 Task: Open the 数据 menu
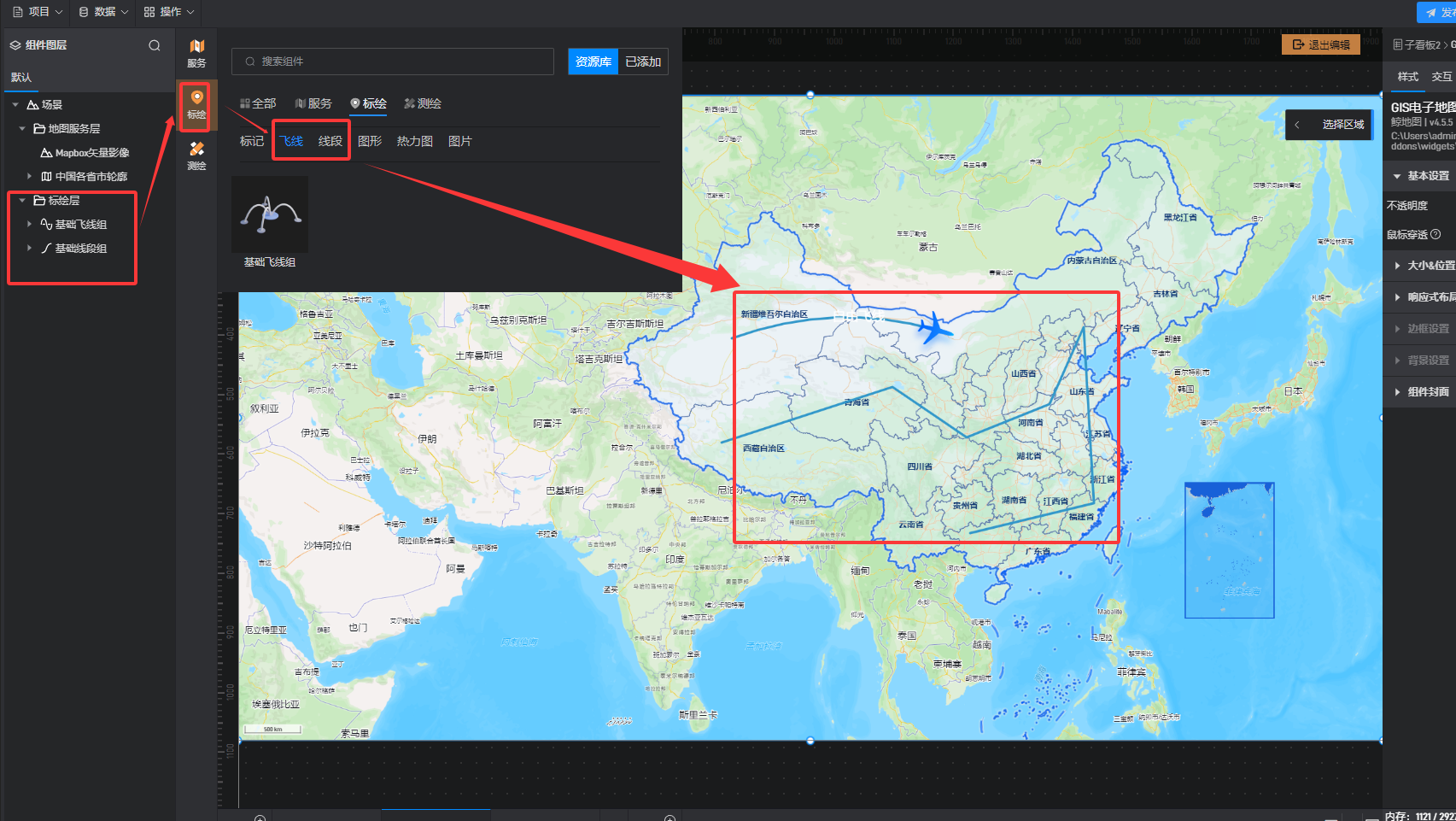103,12
